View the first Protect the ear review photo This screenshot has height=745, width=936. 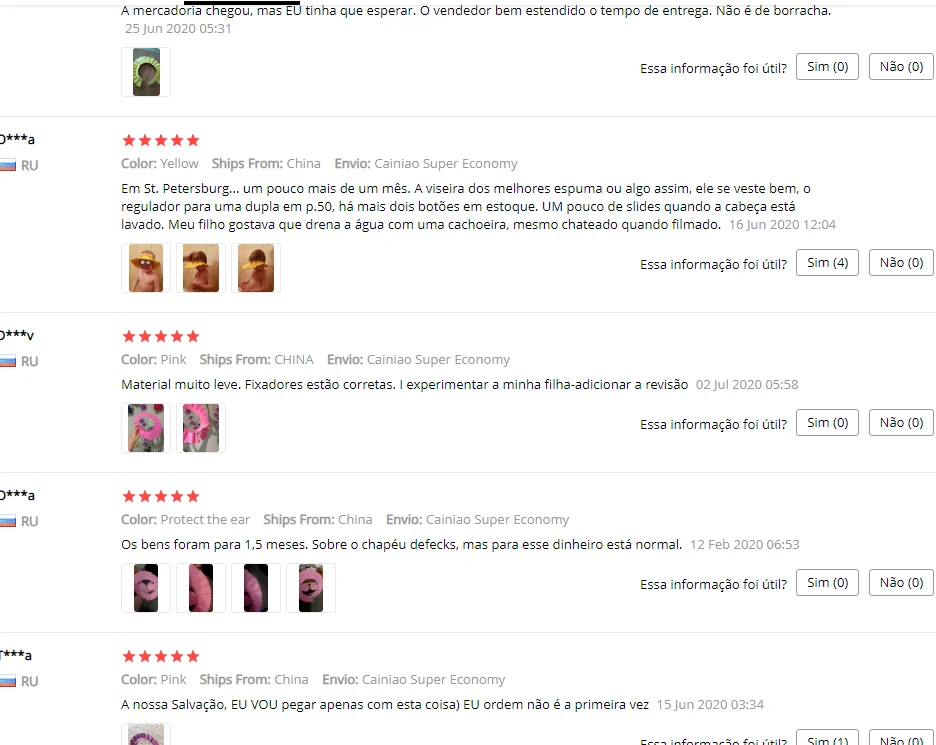coord(146,587)
